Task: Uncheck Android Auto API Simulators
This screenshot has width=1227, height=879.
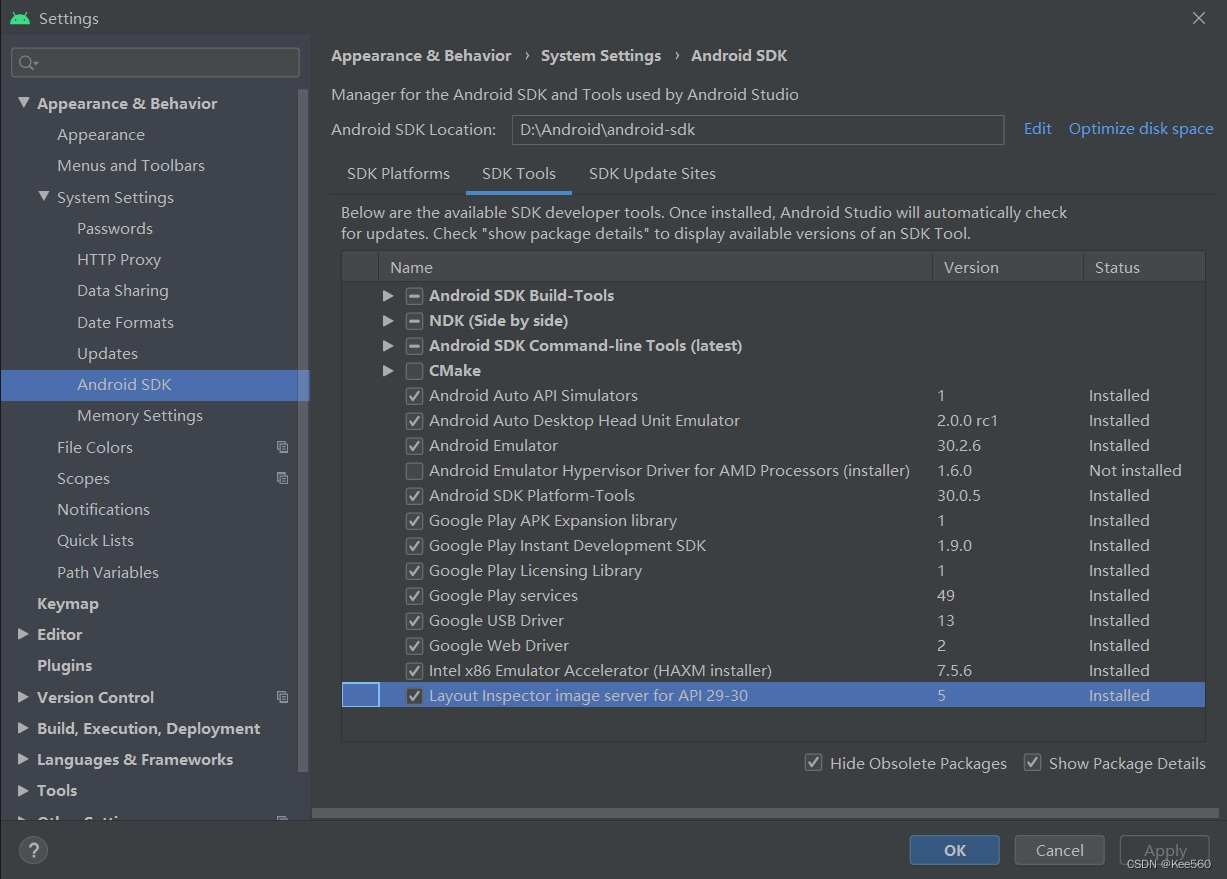Action: (414, 396)
